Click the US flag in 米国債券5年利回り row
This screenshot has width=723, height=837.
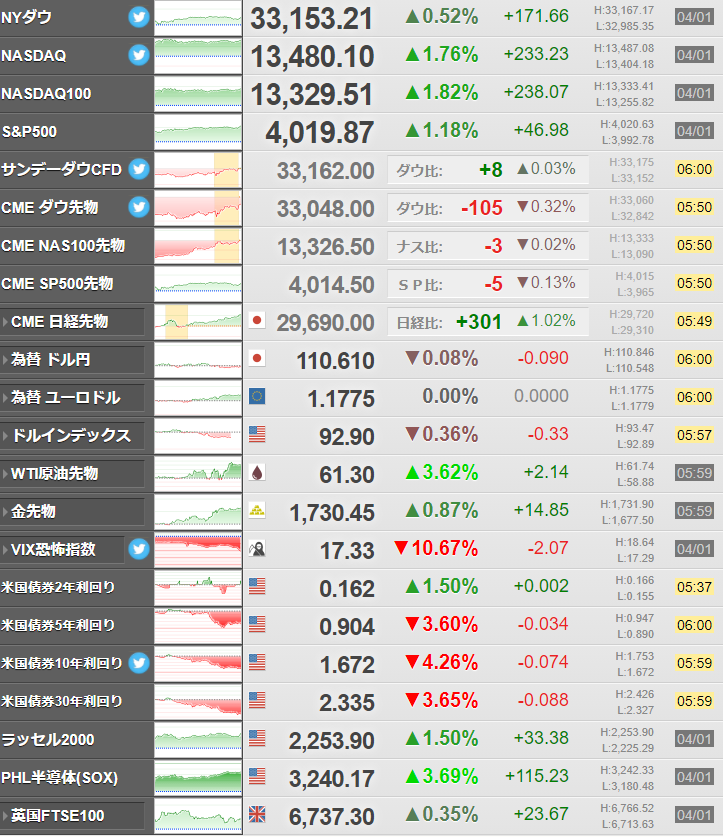[257, 624]
